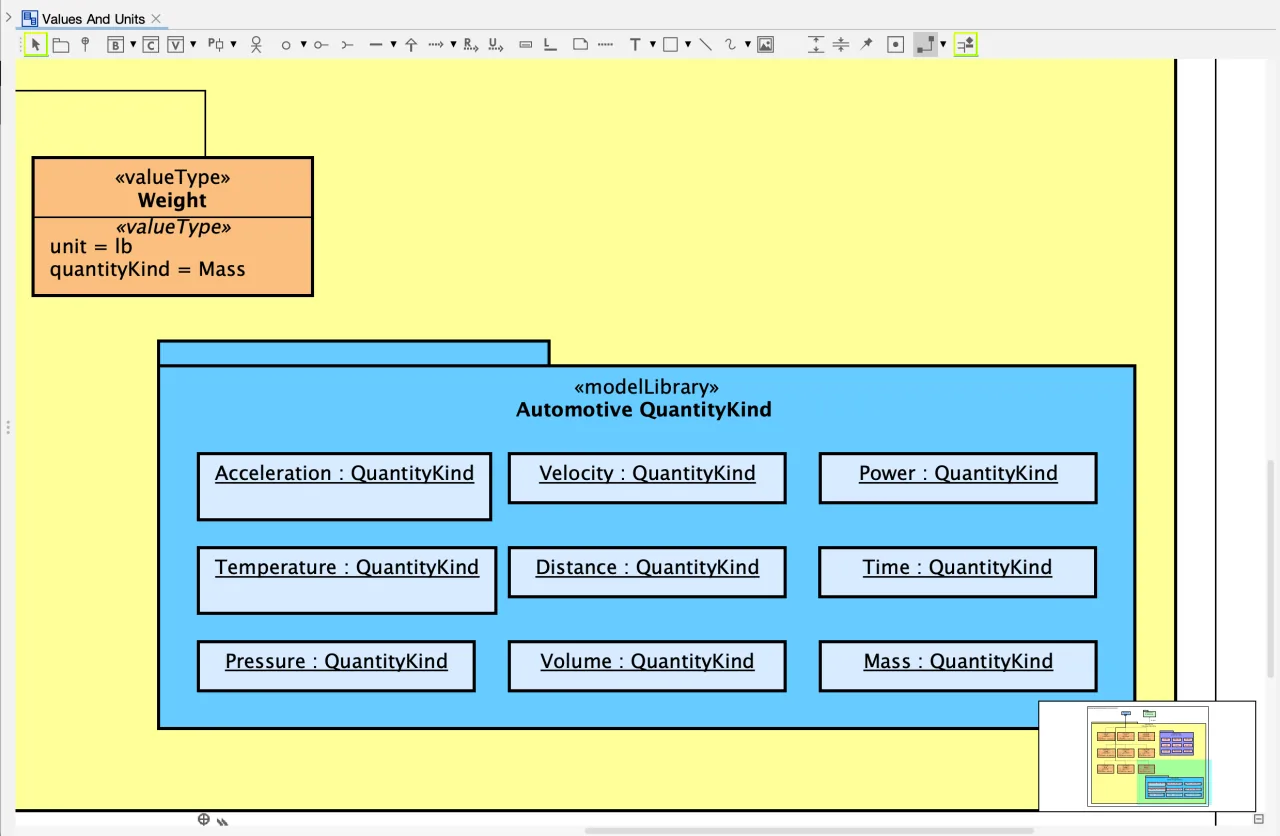This screenshot has height=836, width=1280.
Task: Select the Temperature : QuantityKind instance
Action: [347, 580]
